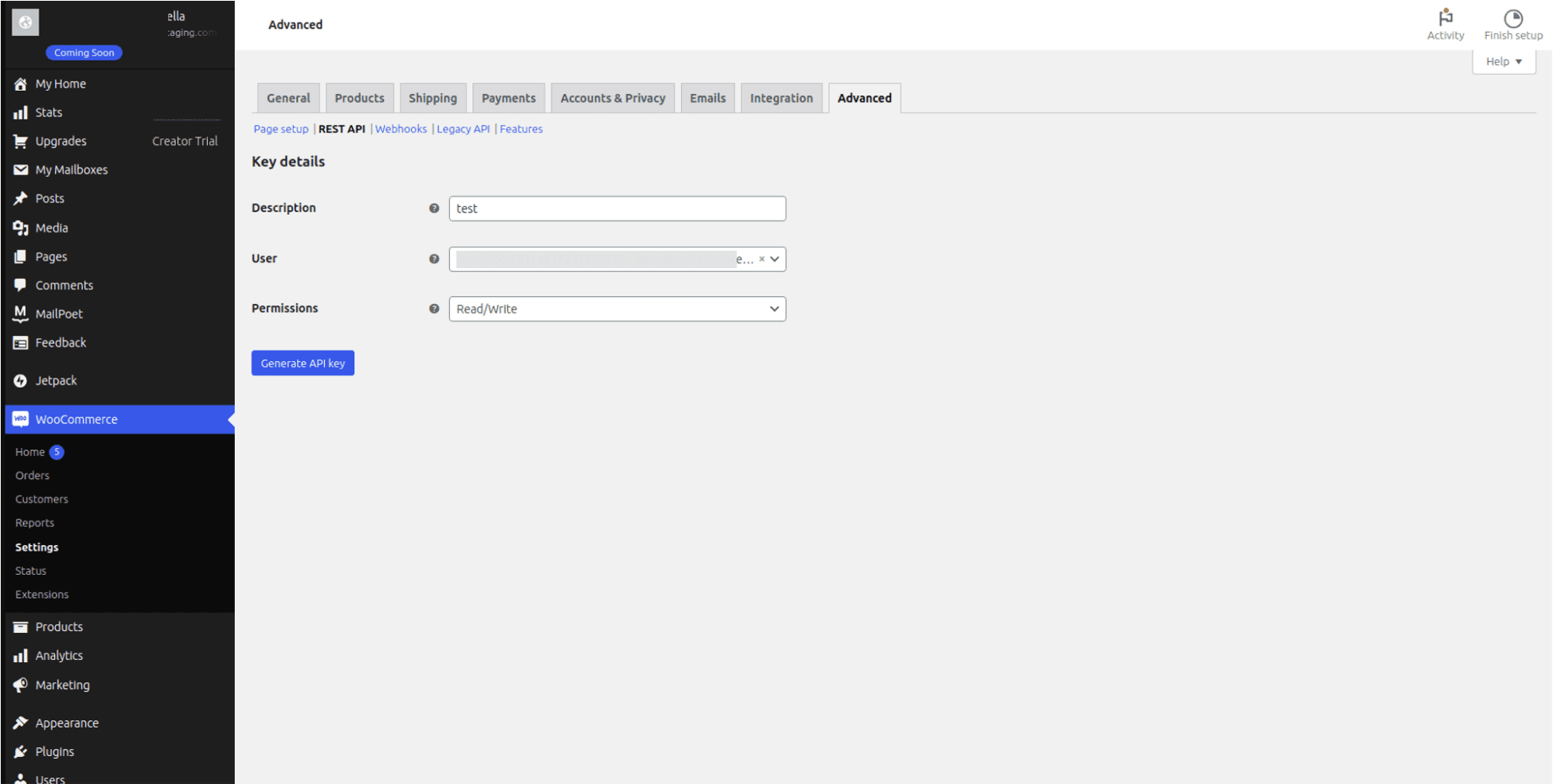Click inside the Description text field
This screenshot has width=1553, height=784.
[617, 209]
